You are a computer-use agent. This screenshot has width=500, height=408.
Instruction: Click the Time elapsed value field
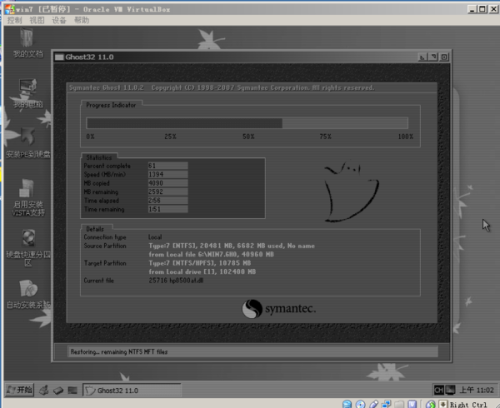(168, 200)
